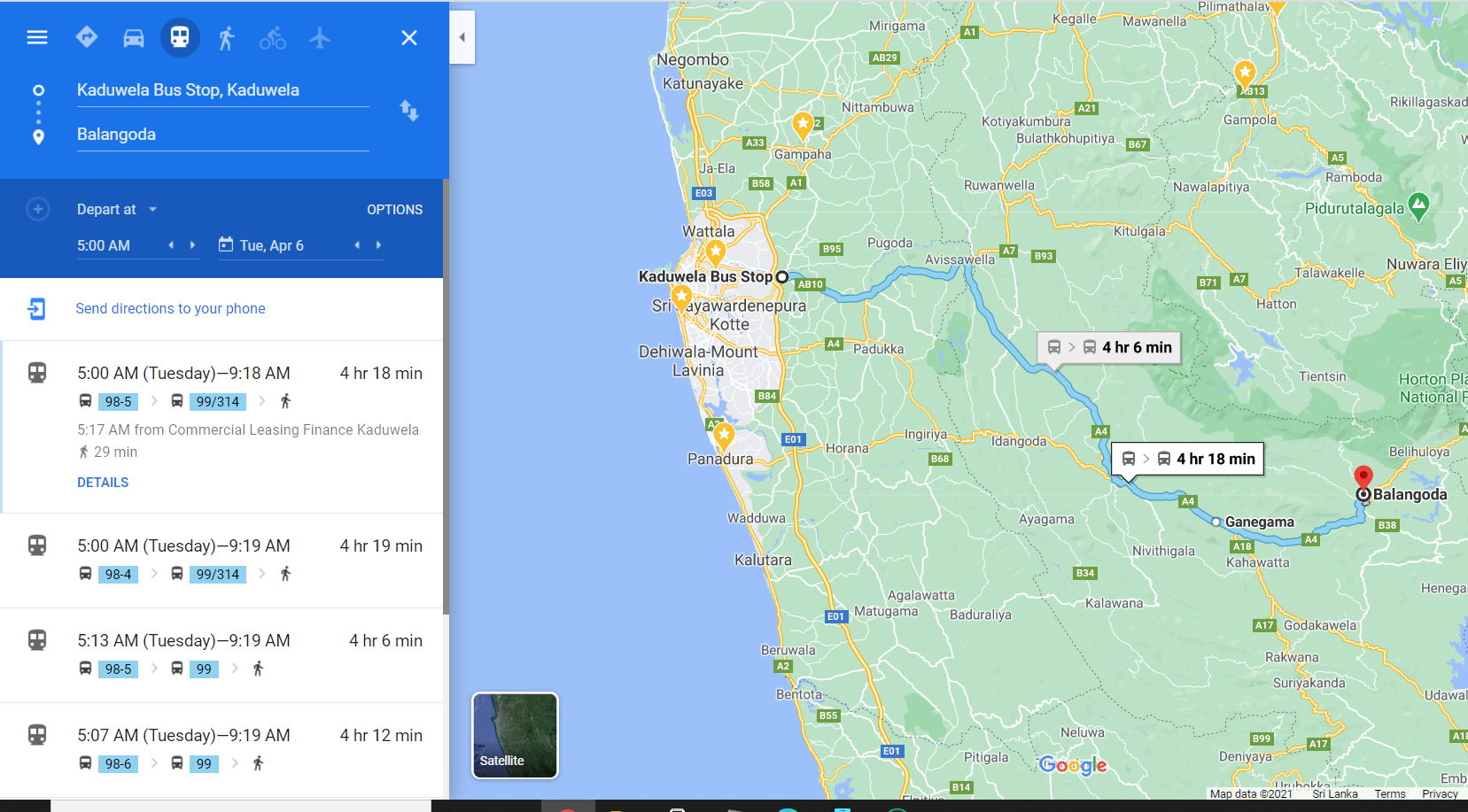Switch to cycling travel mode
The width and height of the screenshot is (1468, 812).
(x=273, y=38)
